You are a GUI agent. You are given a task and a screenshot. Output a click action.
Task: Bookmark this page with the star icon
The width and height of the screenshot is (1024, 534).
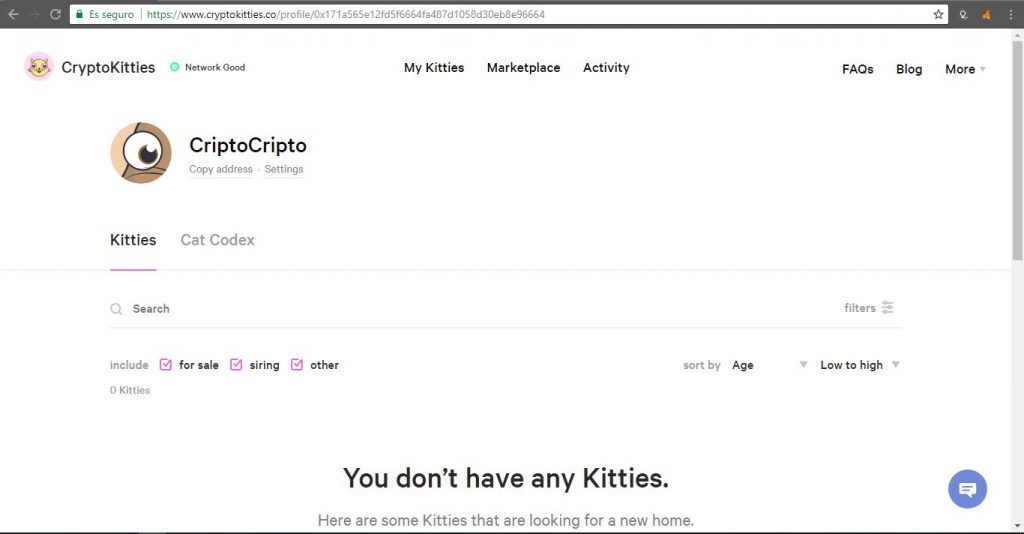938,14
